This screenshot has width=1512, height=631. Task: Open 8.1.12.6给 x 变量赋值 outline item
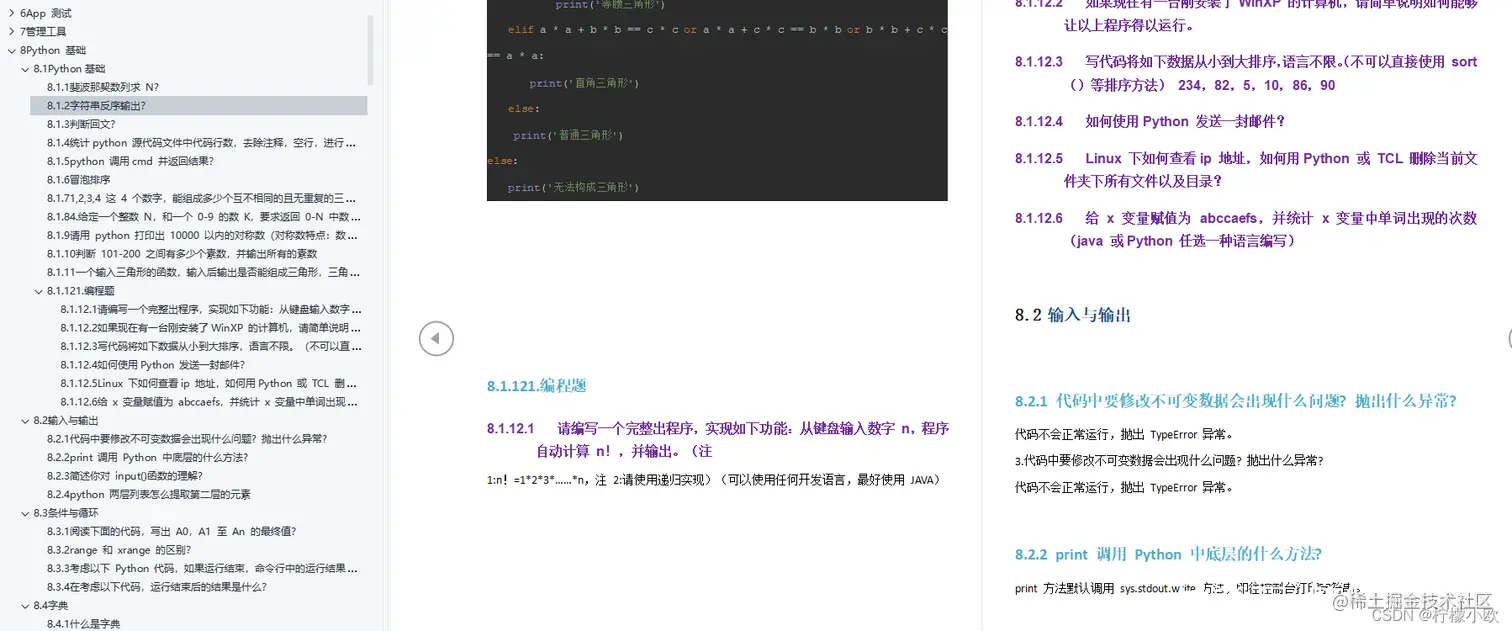(x=209, y=402)
